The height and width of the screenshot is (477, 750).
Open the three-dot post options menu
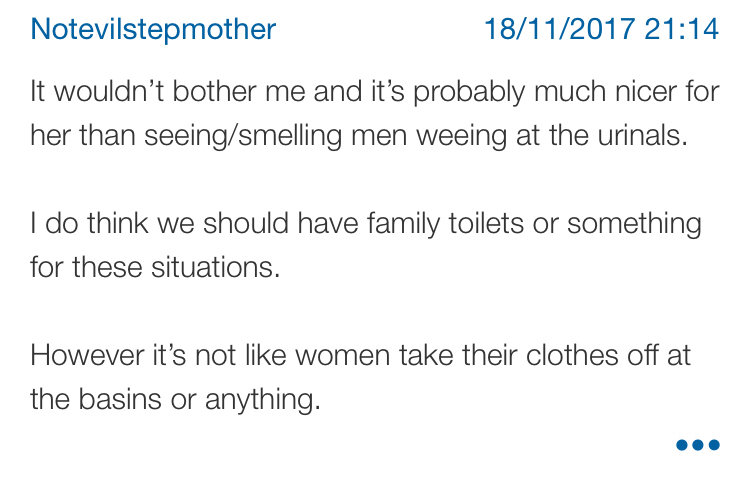[x=697, y=445]
